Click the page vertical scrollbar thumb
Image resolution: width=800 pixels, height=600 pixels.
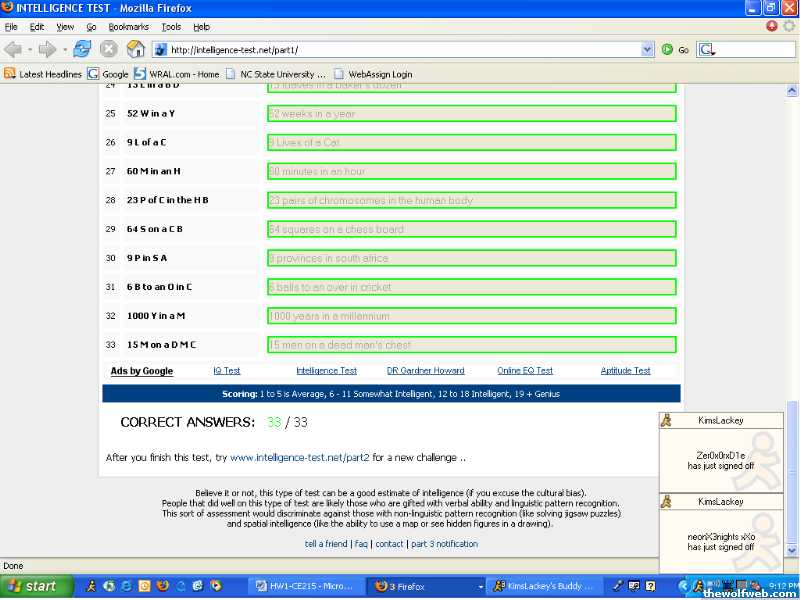(793, 472)
